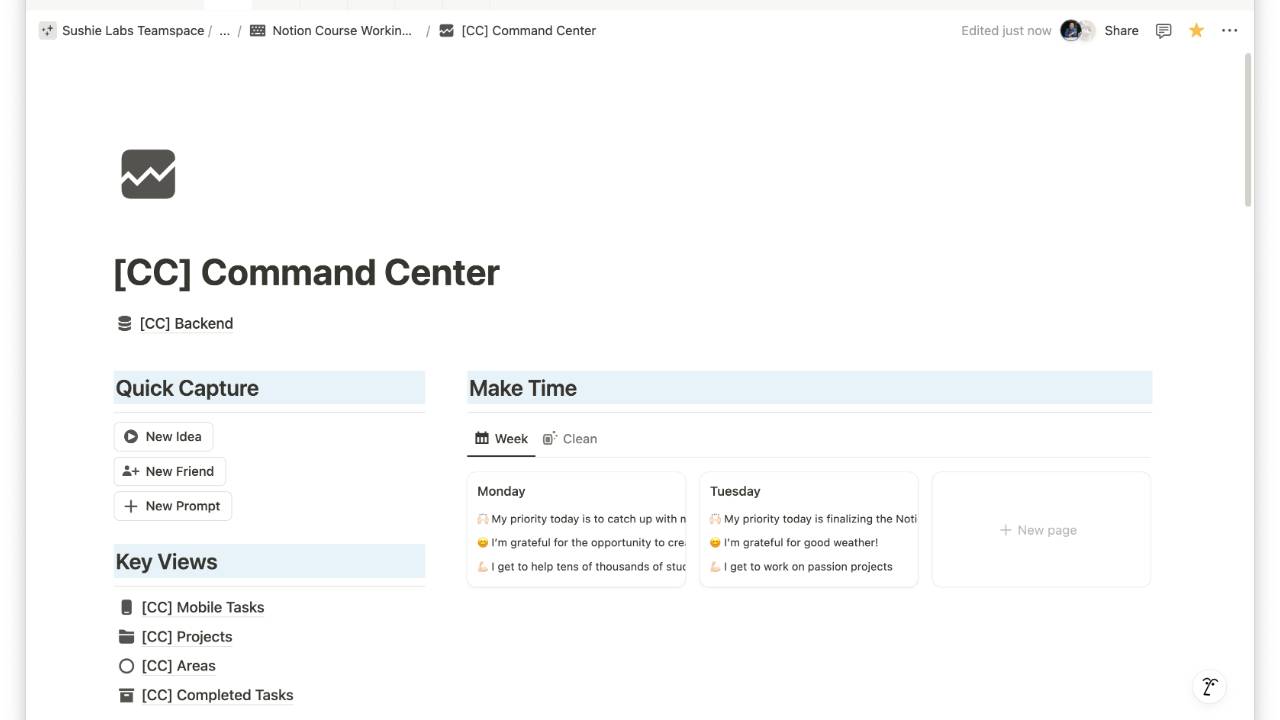Click the circle icon beside [CC] Areas
Viewport: 1280px width, 720px height.
(x=126, y=665)
